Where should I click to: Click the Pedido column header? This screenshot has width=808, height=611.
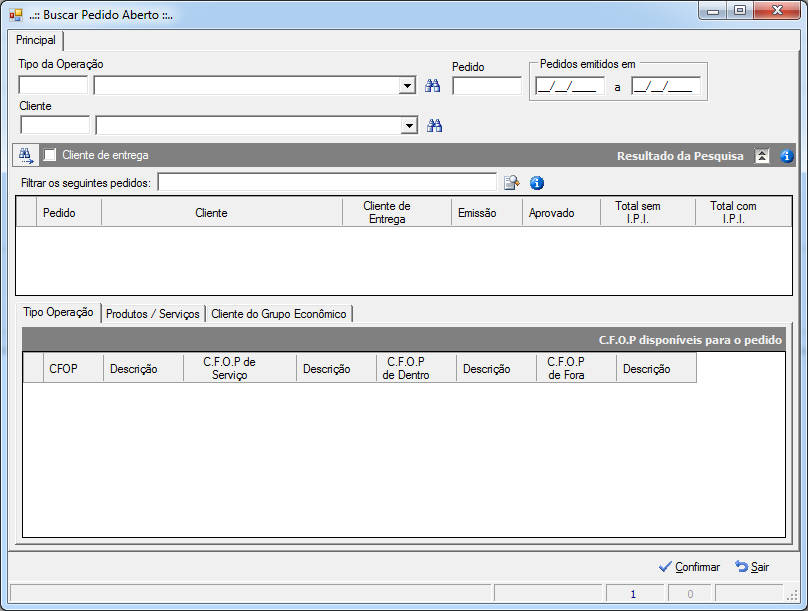pos(69,212)
